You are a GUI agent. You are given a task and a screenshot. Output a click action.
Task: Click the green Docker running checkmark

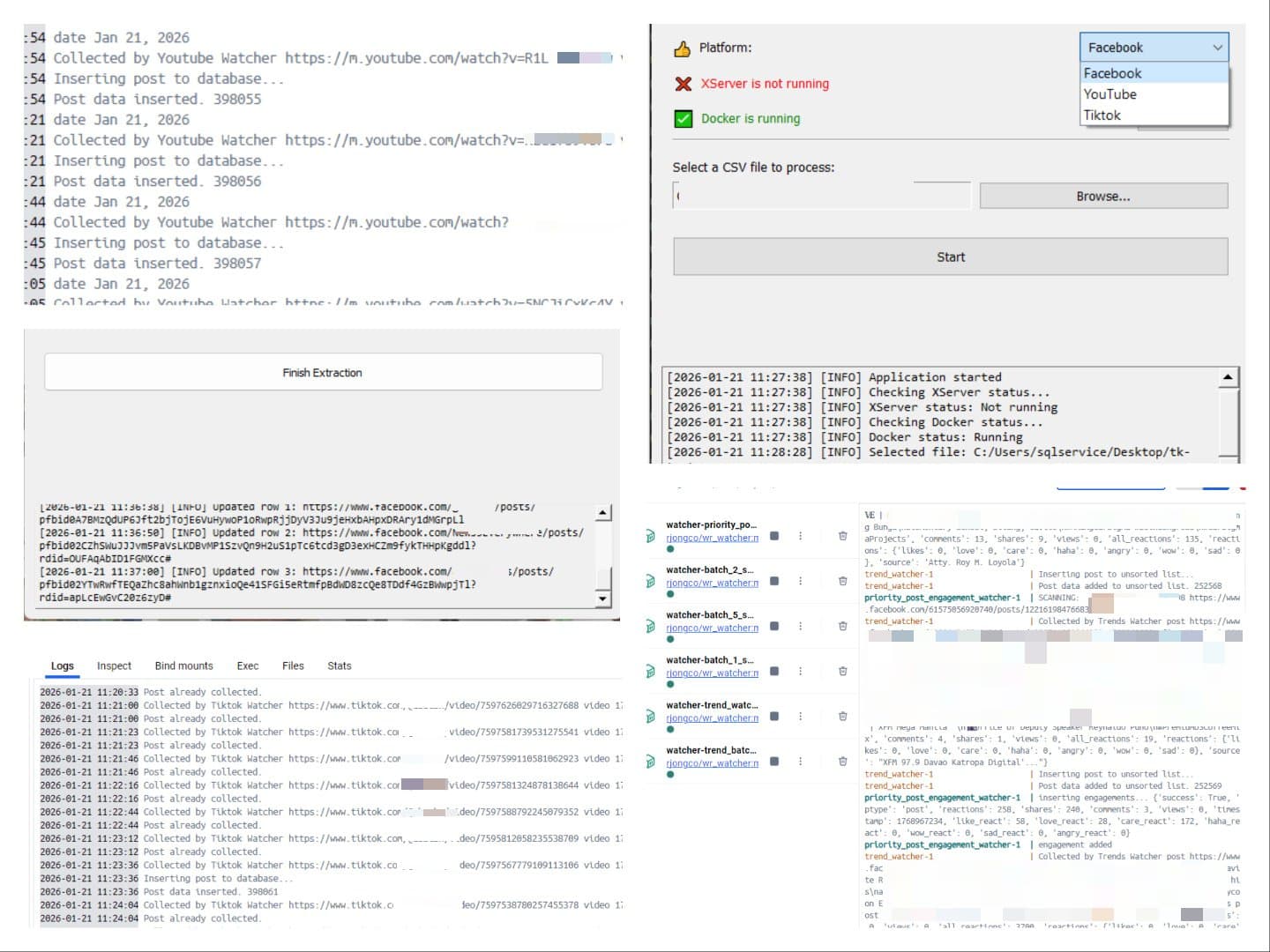[684, 119]
